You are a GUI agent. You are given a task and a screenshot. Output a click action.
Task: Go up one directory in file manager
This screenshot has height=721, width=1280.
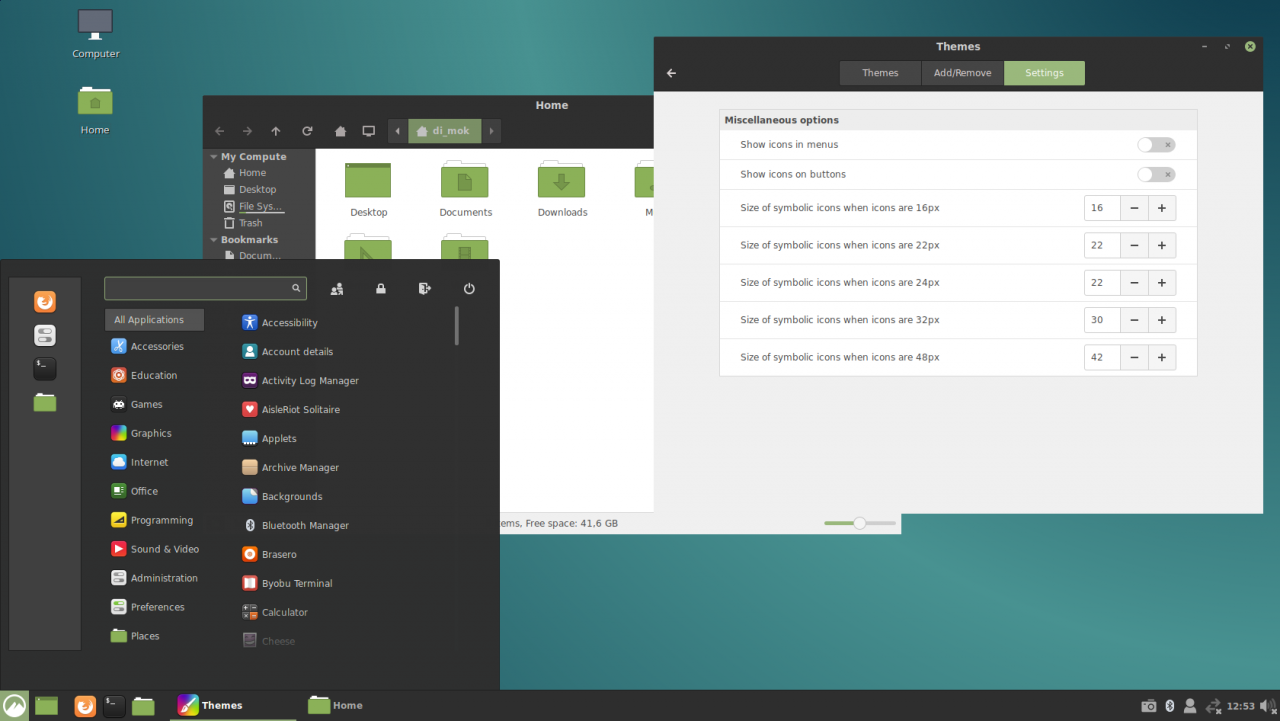pyautogui.click(x=276, y=131)
